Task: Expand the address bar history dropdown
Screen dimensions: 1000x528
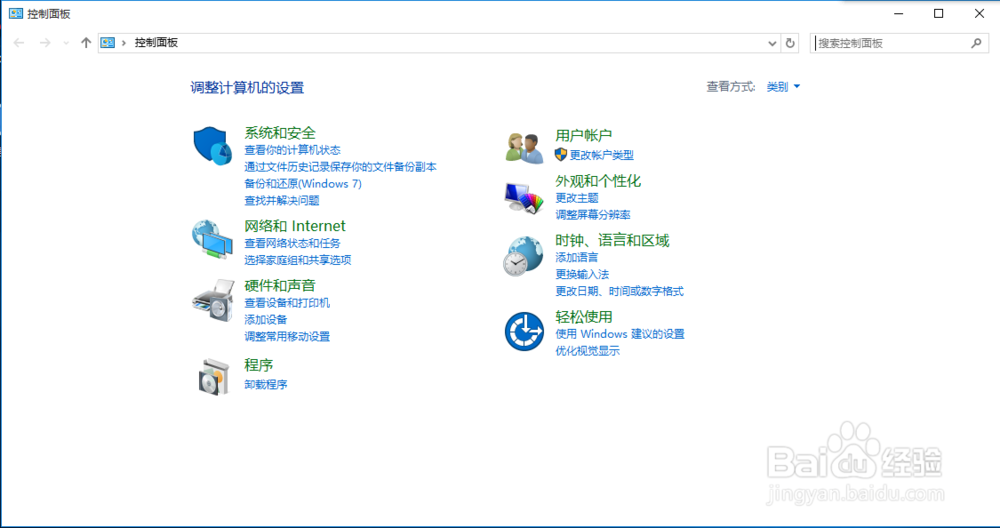Action: coord(772,43)
